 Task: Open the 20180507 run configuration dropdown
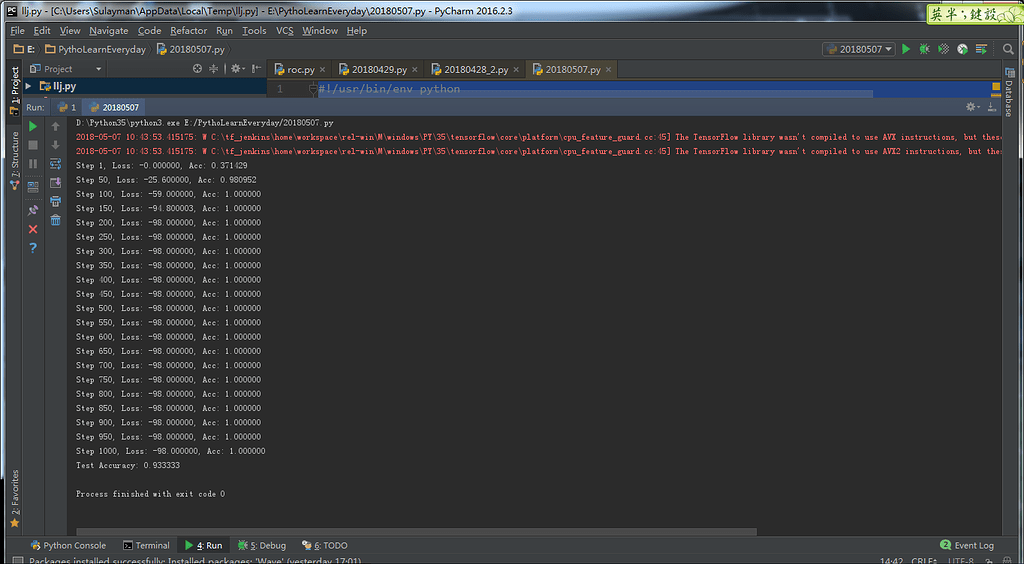858,49
